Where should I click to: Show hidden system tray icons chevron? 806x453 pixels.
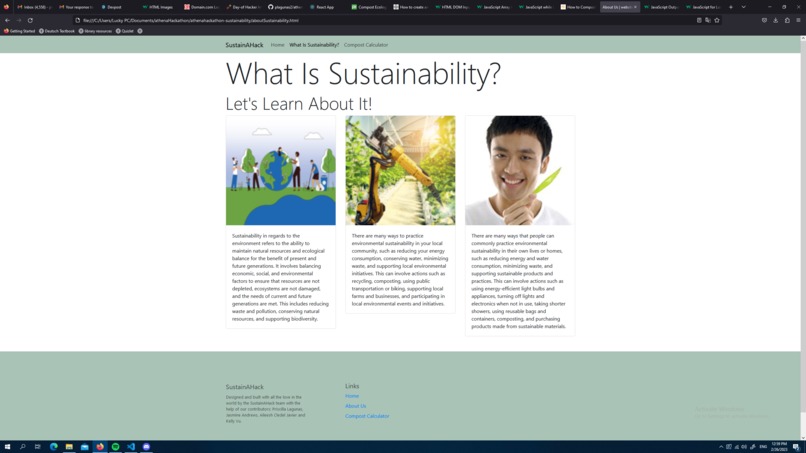click(721, 447)
